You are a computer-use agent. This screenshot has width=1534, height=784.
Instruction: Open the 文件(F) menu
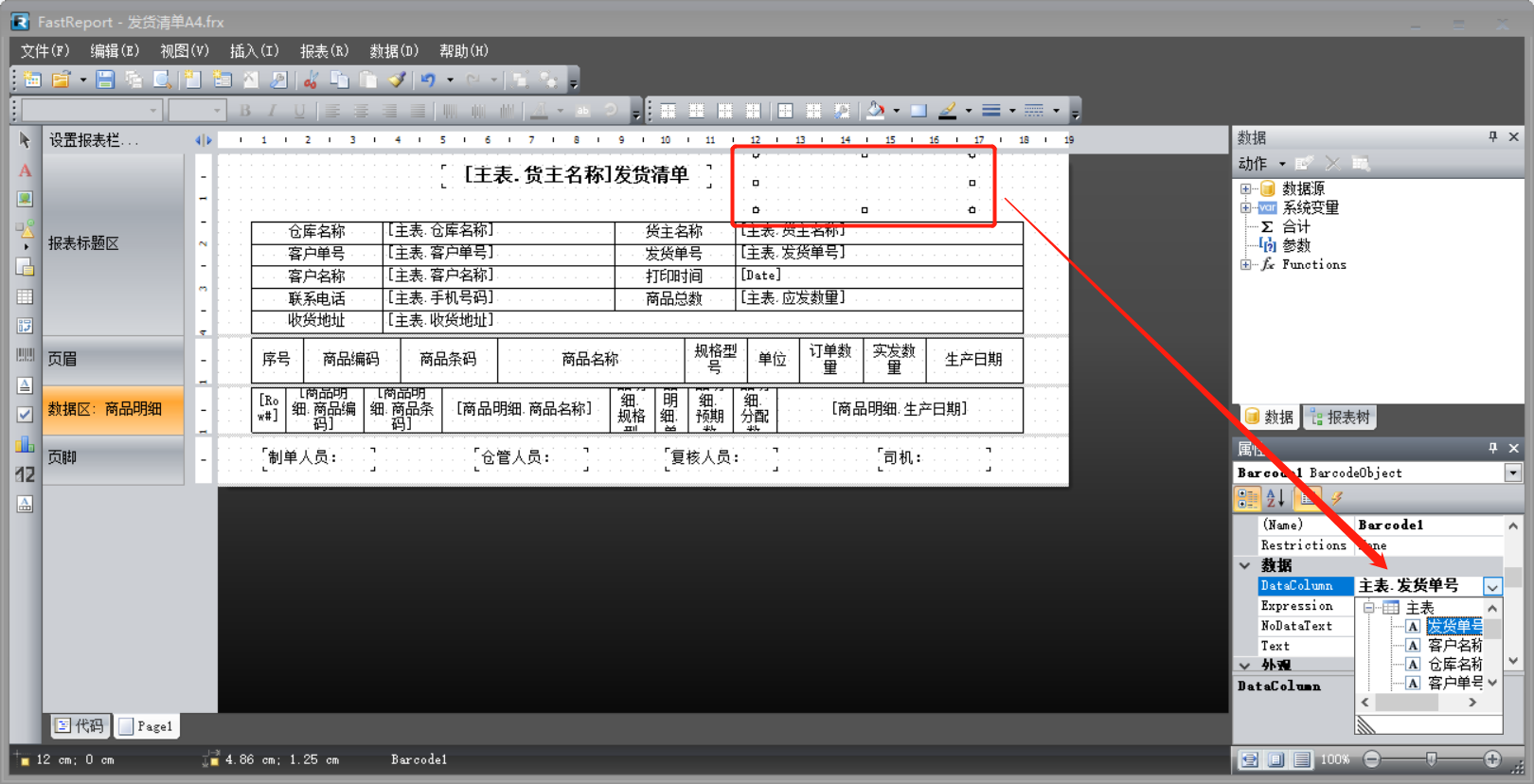tap(45, 50)
